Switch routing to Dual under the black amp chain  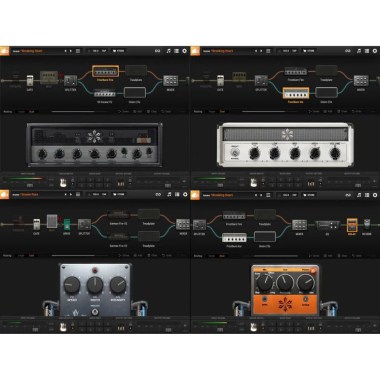coord(32,112)
